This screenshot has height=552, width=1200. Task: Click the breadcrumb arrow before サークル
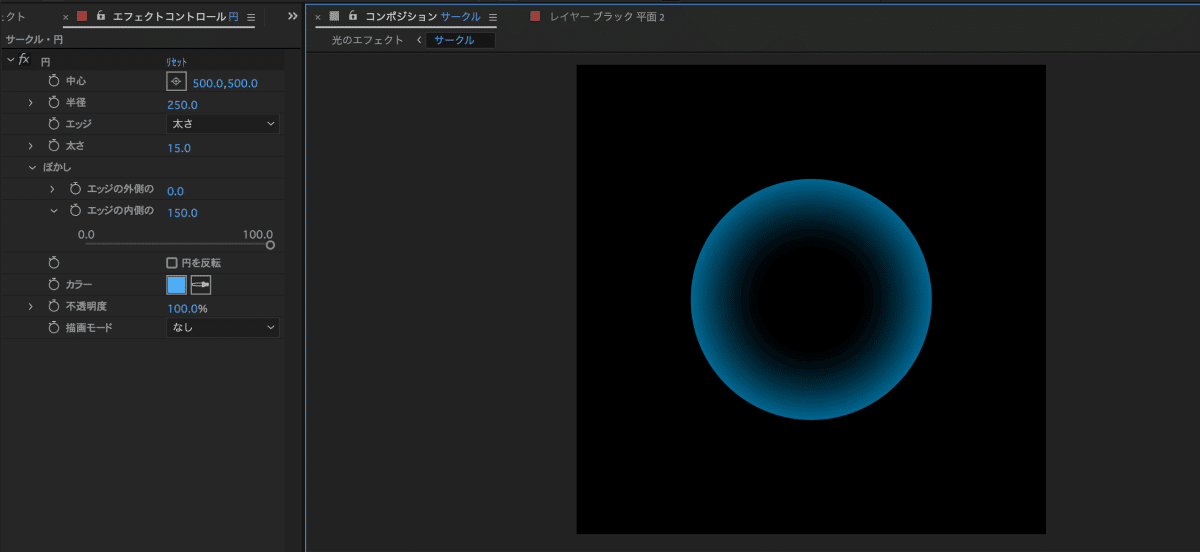[417, 40]
